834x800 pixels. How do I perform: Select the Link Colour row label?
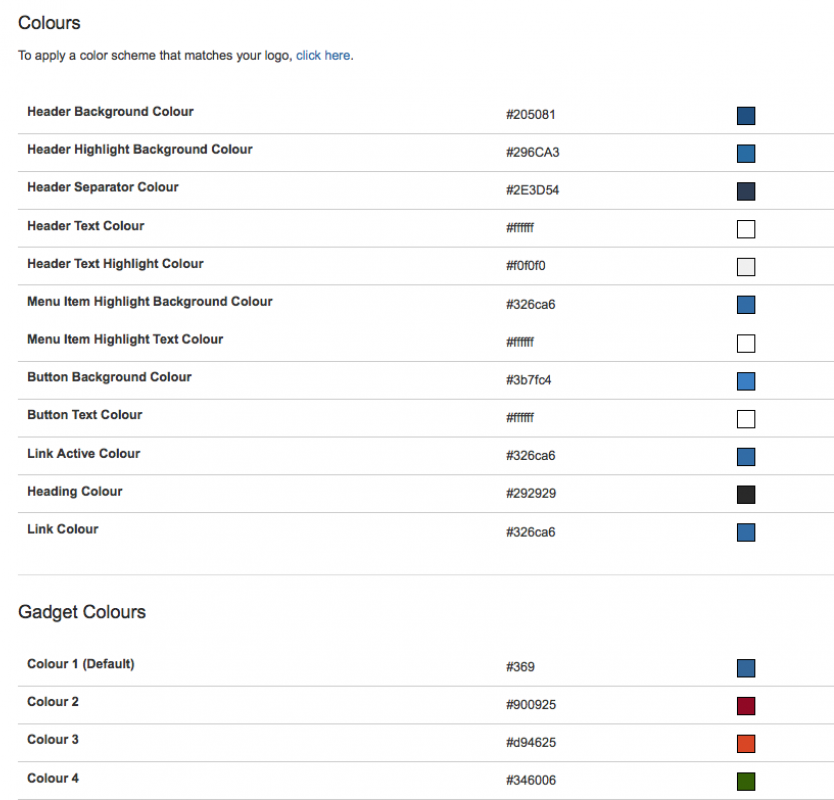(x=63, y=529)
